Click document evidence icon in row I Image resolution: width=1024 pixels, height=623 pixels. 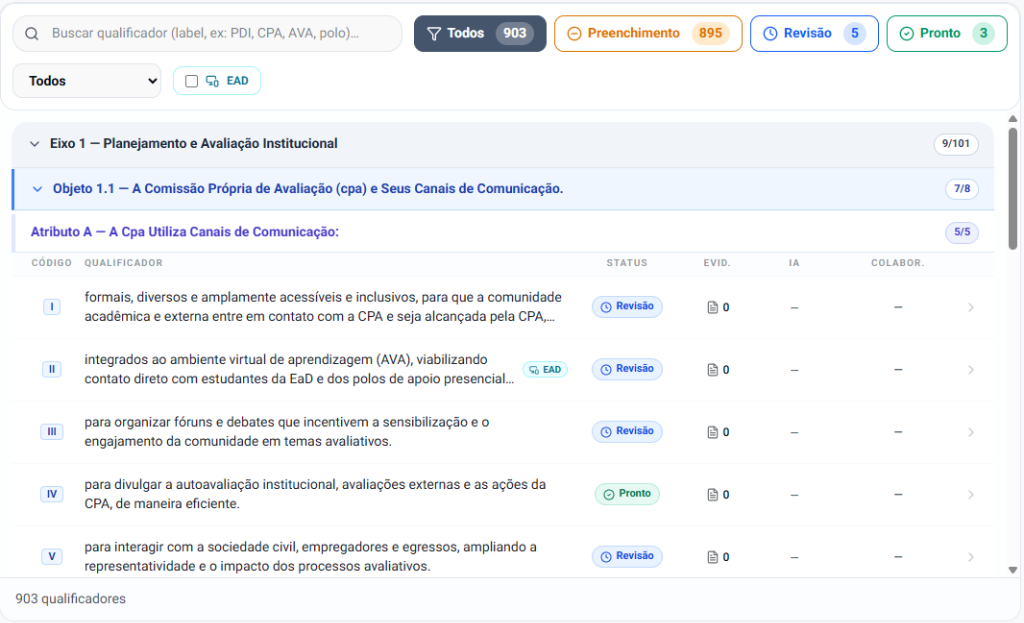(x=712, y=307)
